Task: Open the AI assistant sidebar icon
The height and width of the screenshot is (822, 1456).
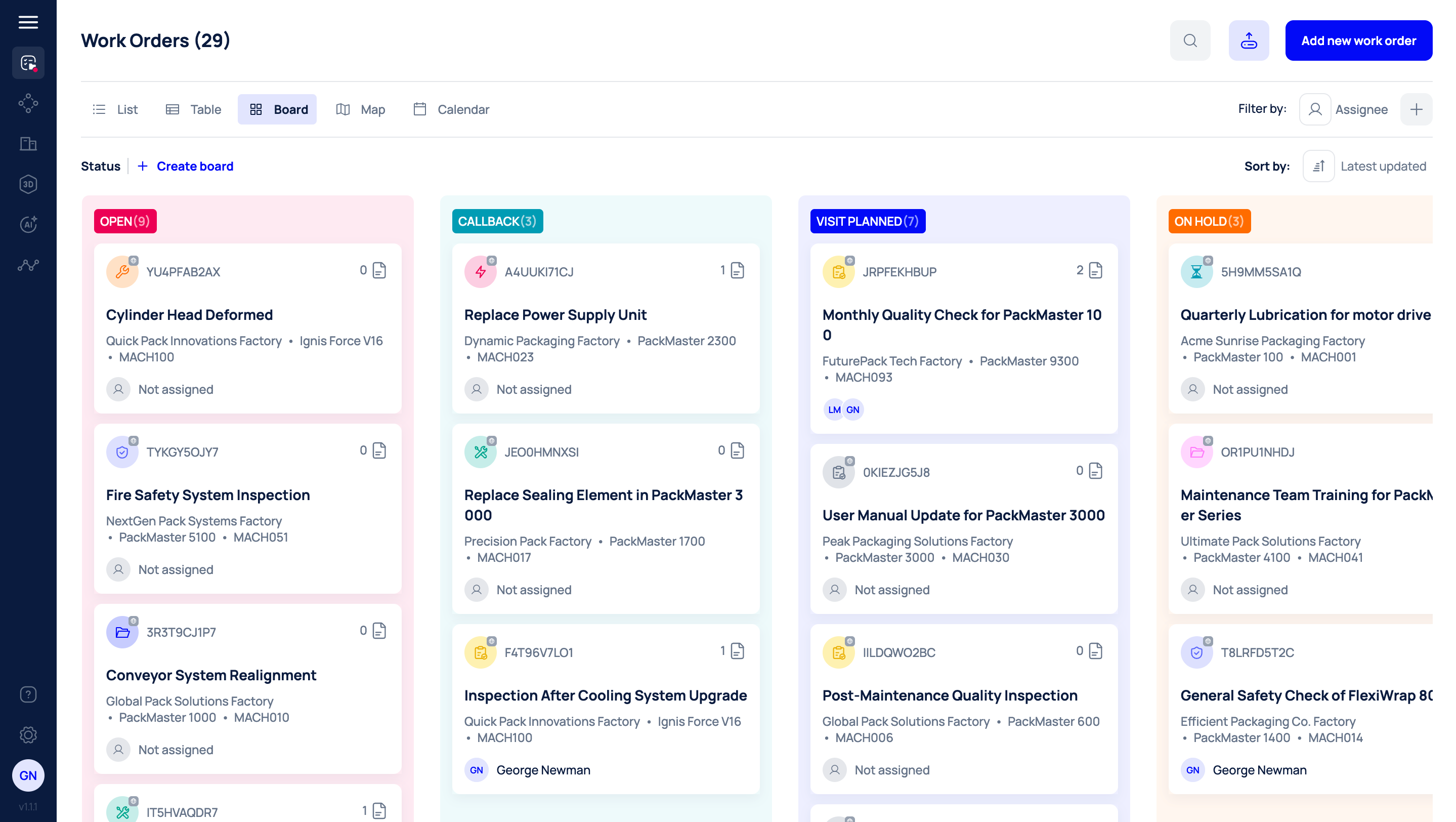Action: (x=28, y=224)
